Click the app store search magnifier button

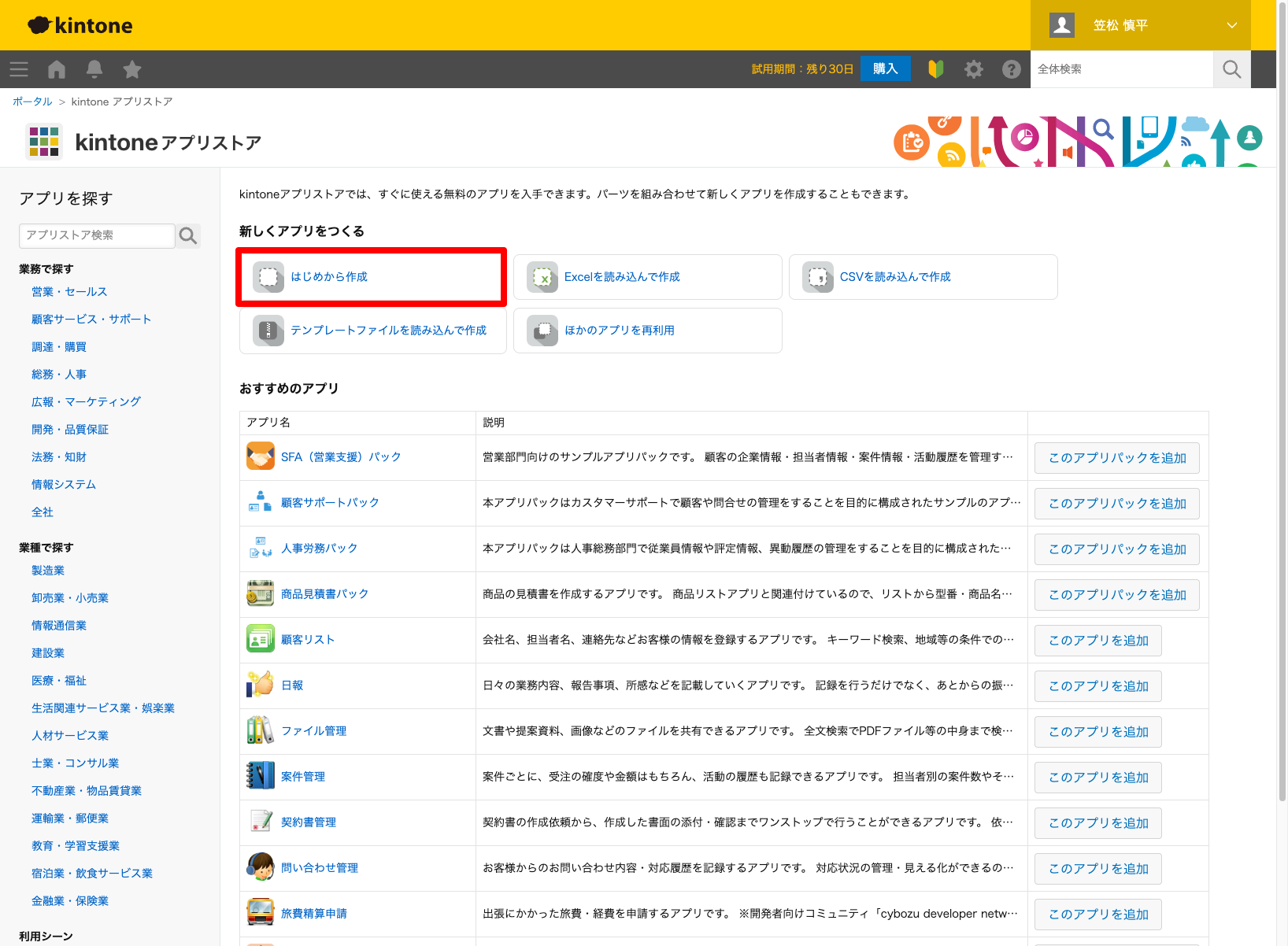pyautogui.click(x=188, y=235)
